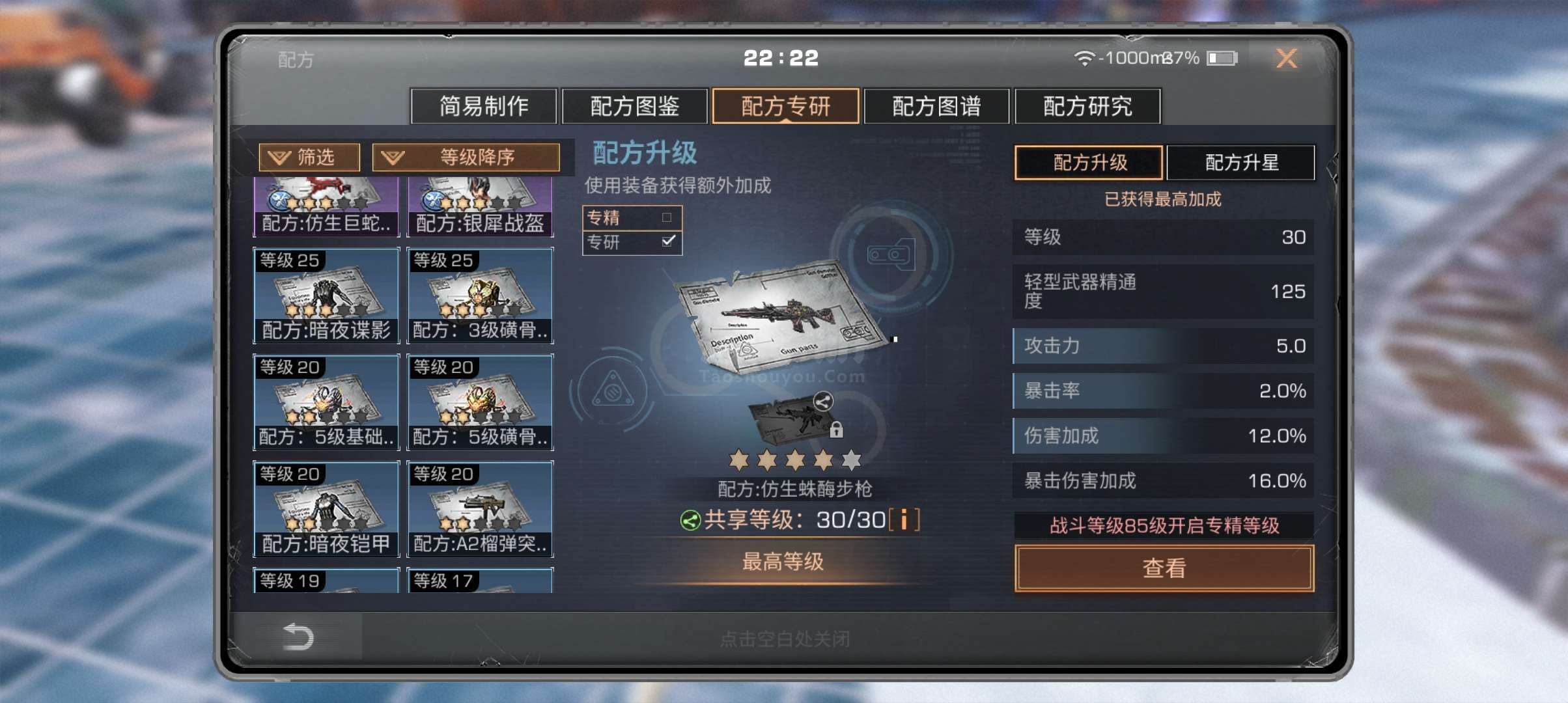Click the 攻击力 stat bar
This screenshot has width=1568, height=703.
(x=1163, y=346)
